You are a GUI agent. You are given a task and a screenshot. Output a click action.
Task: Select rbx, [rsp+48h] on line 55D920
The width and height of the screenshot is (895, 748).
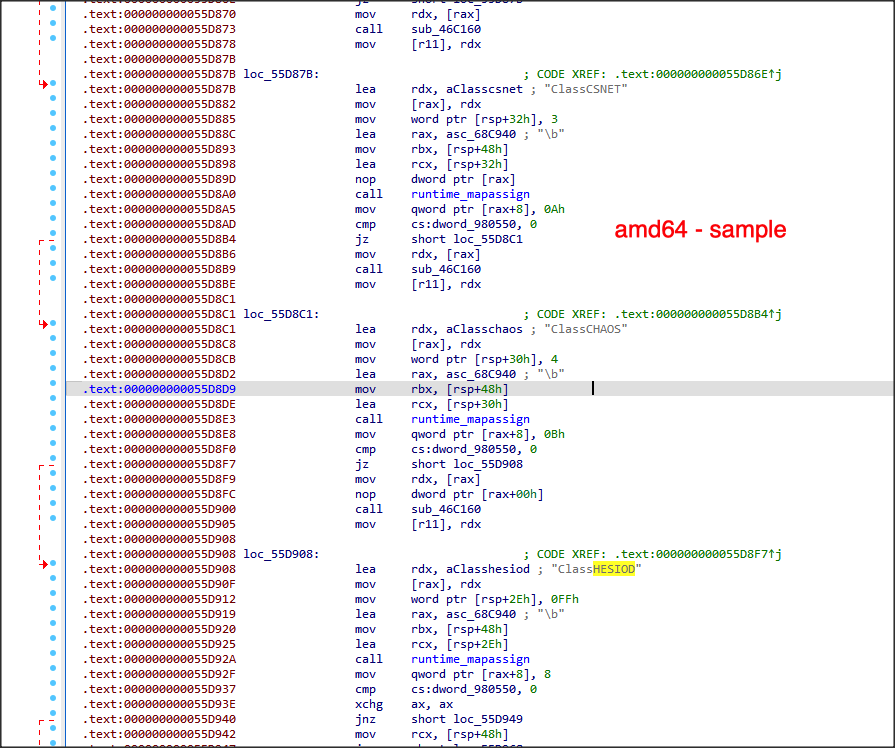click(x=459, y=629)
